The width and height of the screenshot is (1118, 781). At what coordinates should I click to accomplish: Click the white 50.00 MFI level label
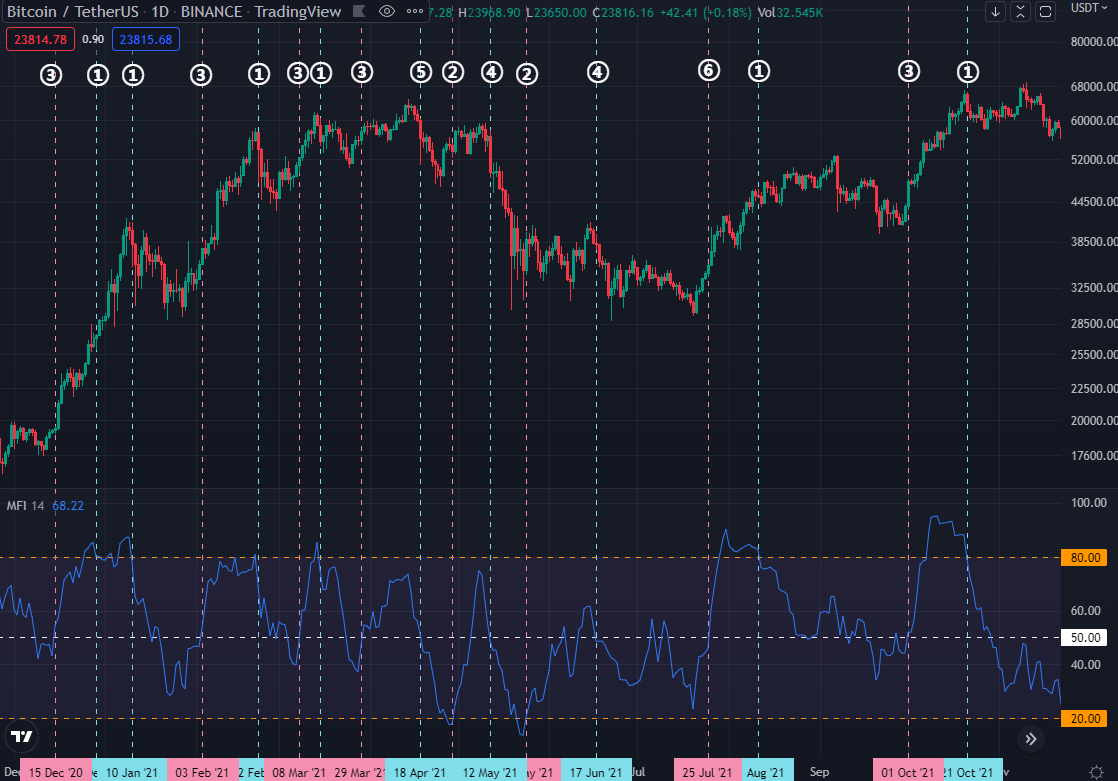(x=1084, y=638)
